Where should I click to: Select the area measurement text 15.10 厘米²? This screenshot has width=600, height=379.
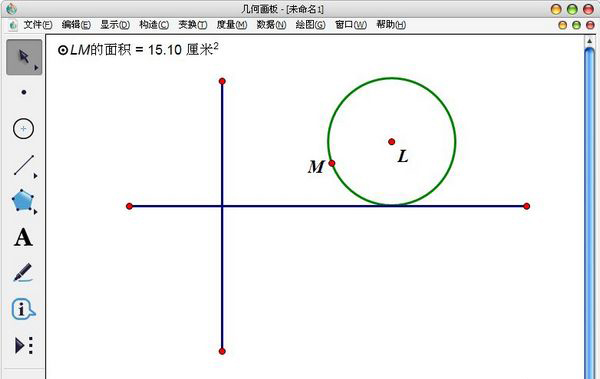(138, 49)
